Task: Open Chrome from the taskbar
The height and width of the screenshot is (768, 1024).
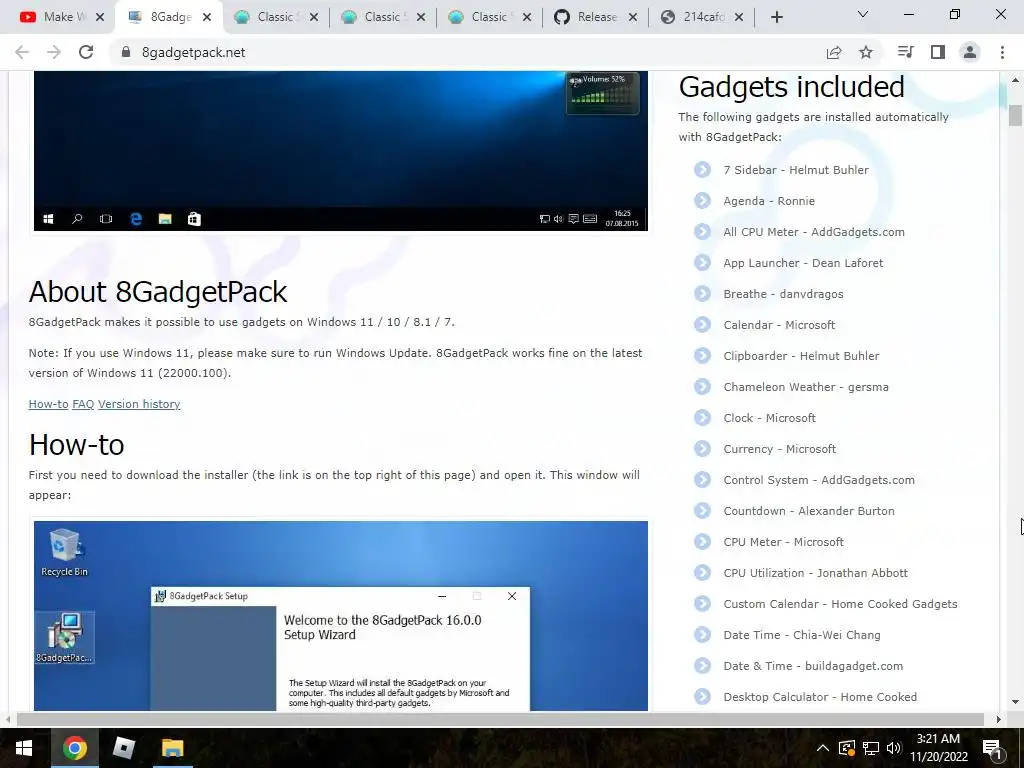Action: tap(74, 748)
